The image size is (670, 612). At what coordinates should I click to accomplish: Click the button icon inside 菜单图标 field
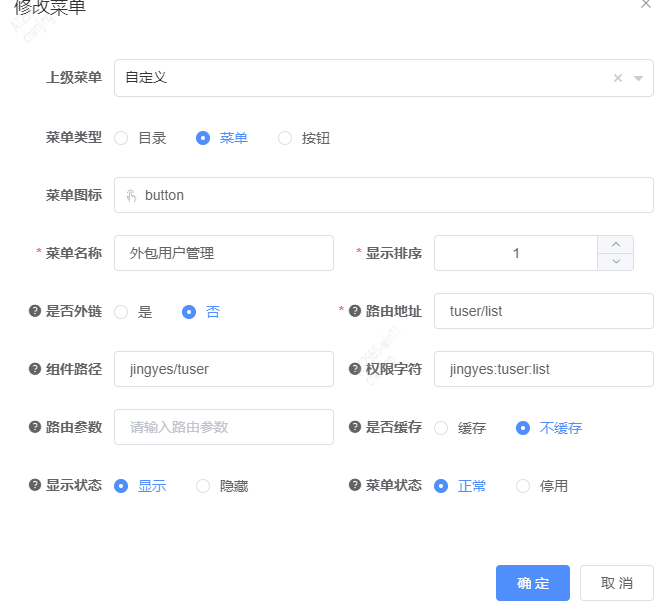click(131, 196)
